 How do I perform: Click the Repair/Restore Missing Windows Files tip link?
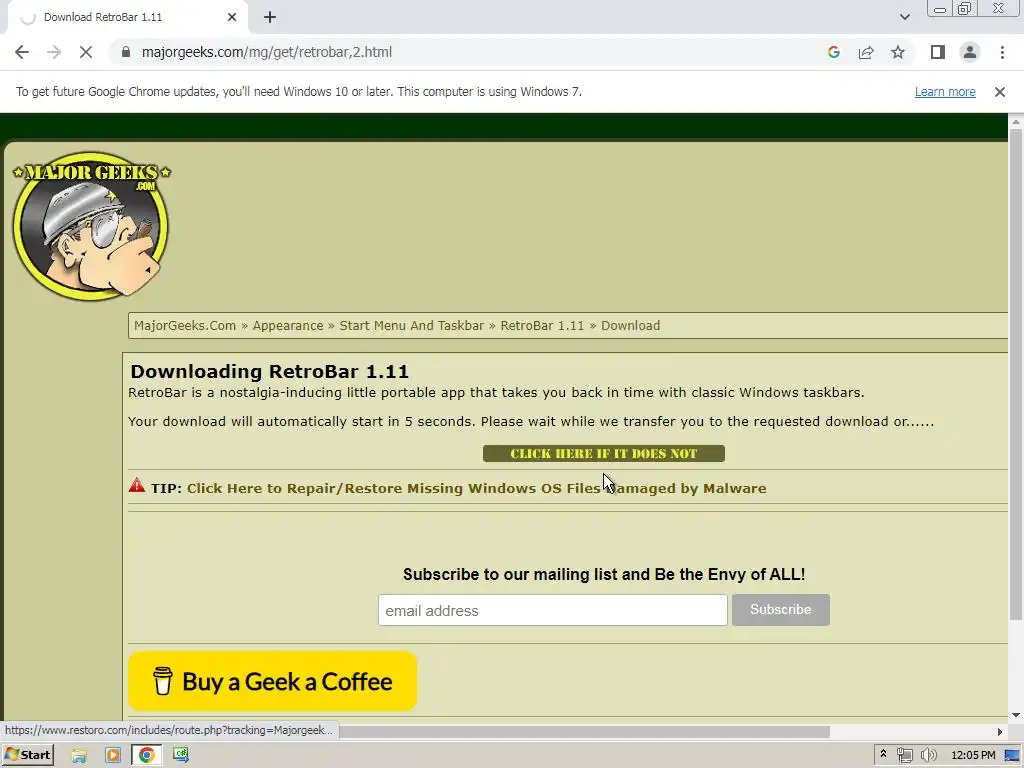477,488
